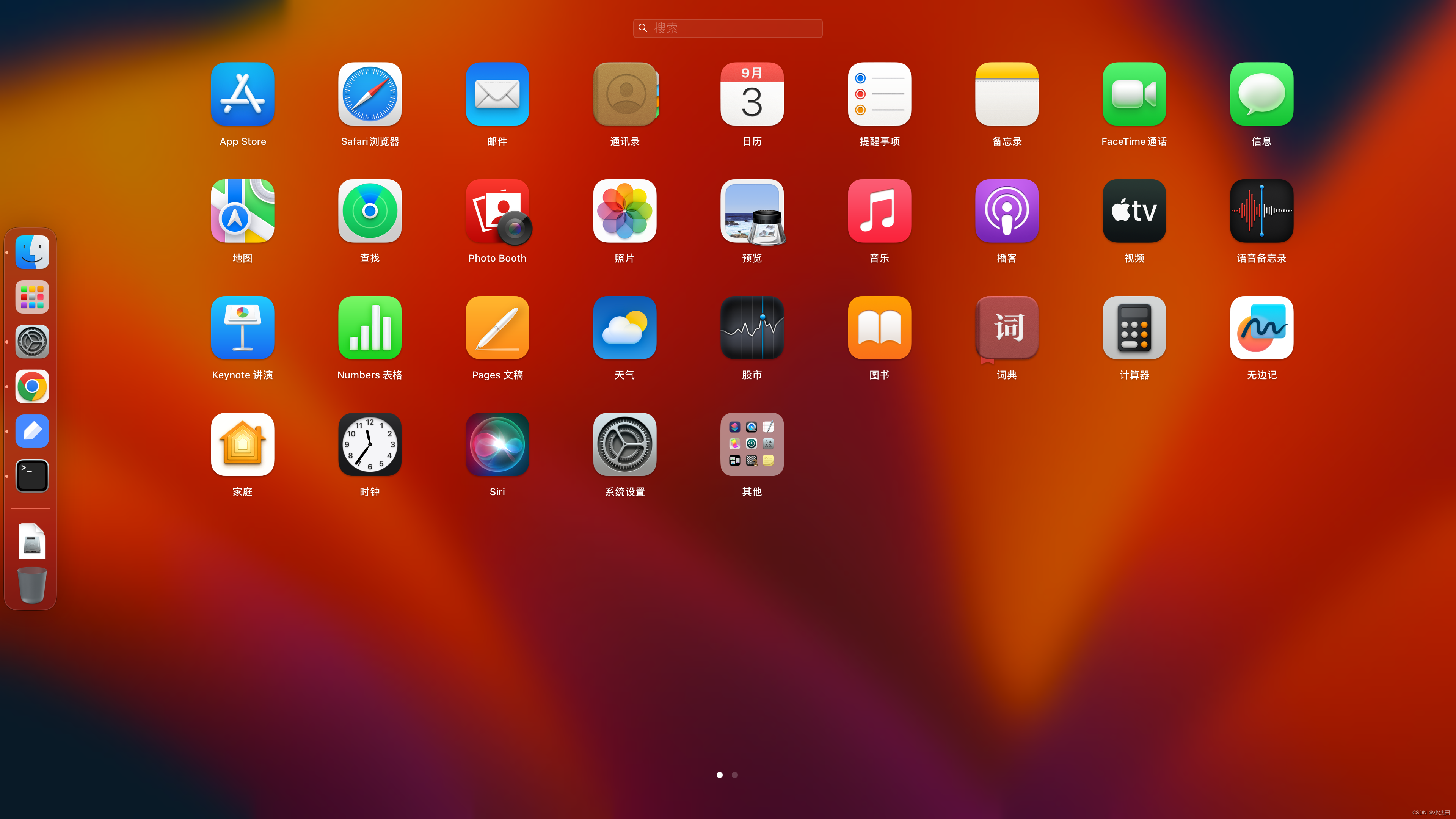Screen dimensions: 1456x819
Task: Select the first Launchpad page dot
Action: click(x=720, y=775)
